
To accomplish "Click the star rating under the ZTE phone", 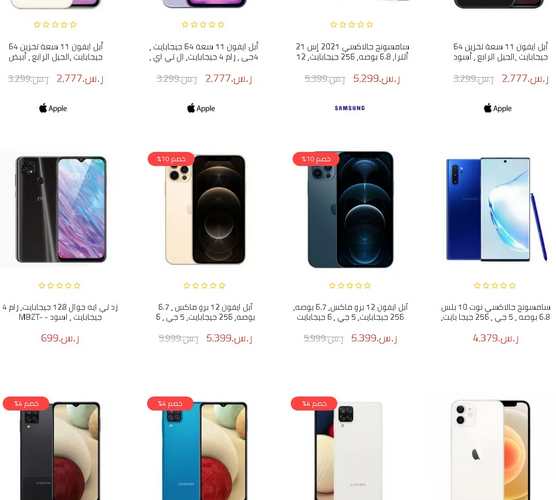I will click(60, 285).
